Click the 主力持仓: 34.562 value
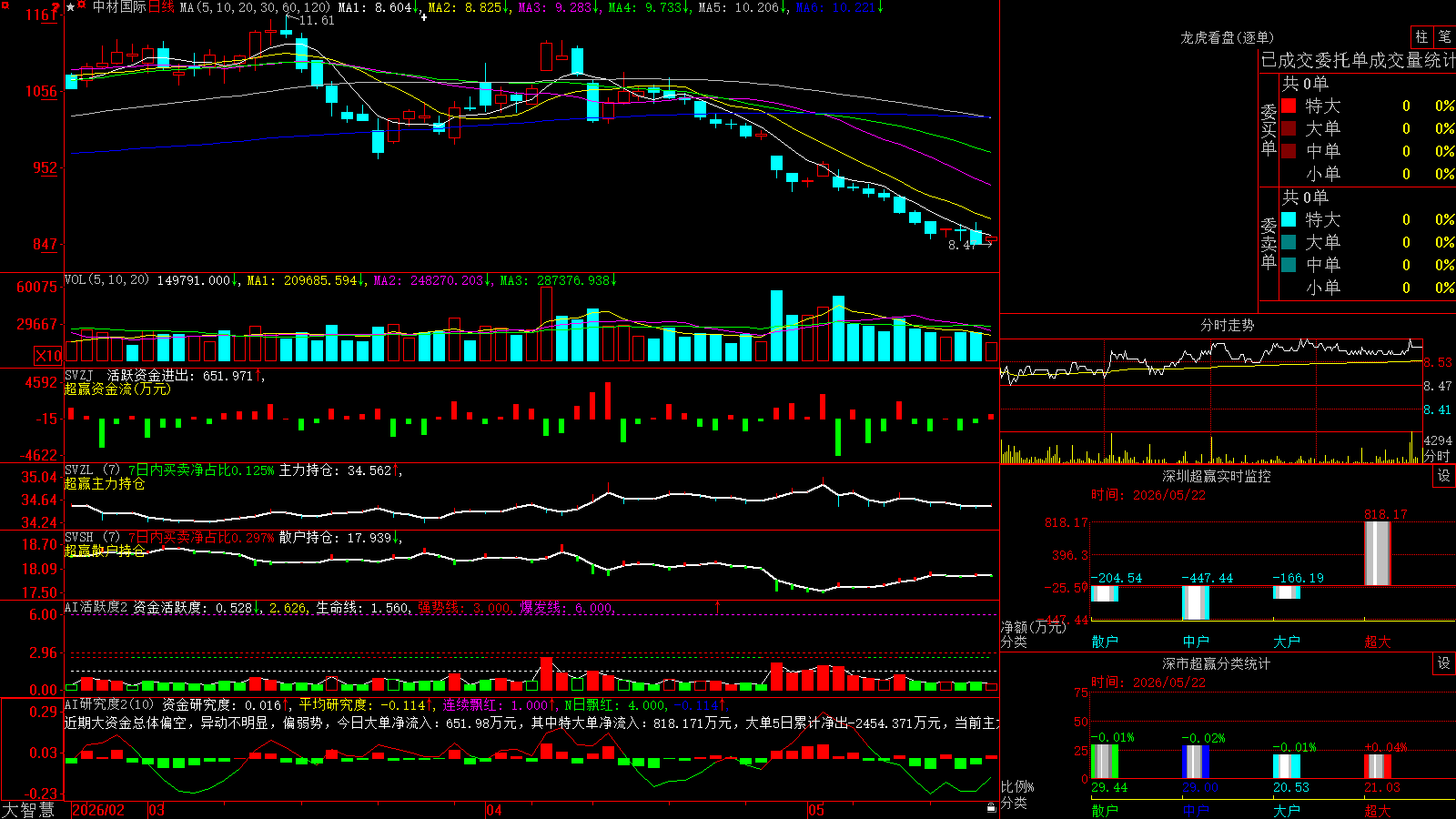This screenshot has width=1456, height=819. pos(335,470)
